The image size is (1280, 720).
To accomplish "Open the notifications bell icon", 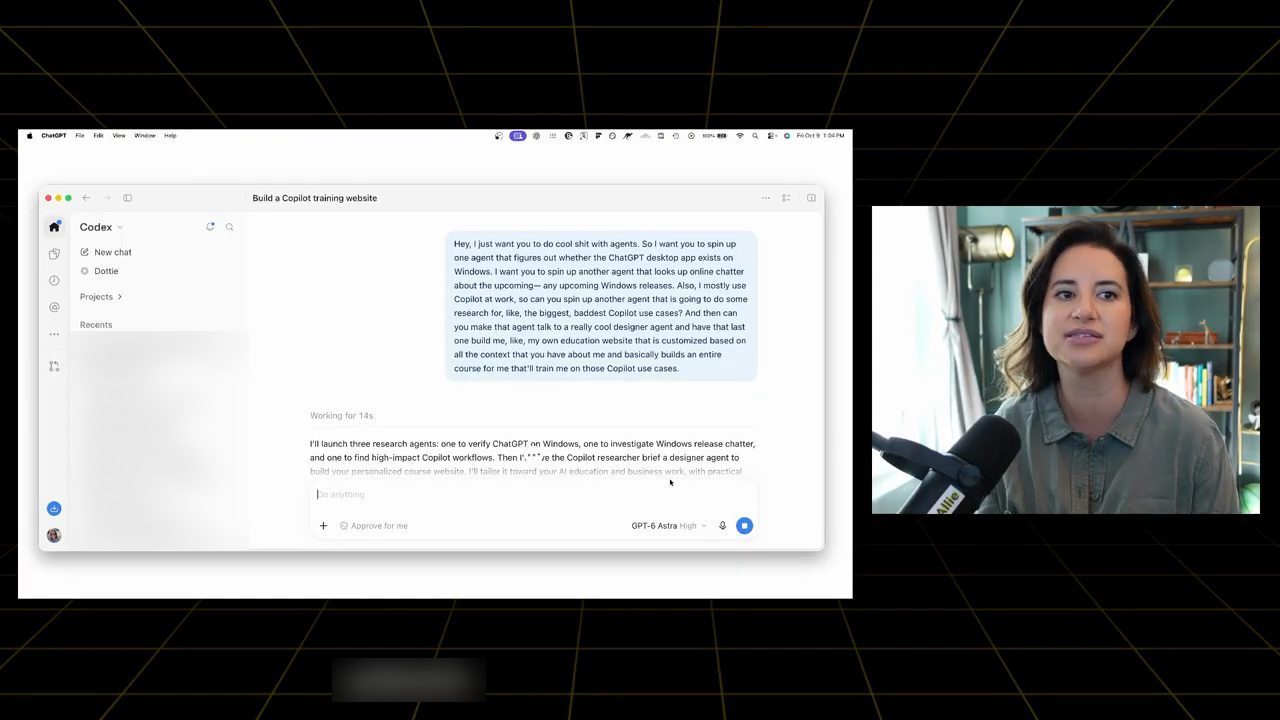I will [x=210, y=227].
